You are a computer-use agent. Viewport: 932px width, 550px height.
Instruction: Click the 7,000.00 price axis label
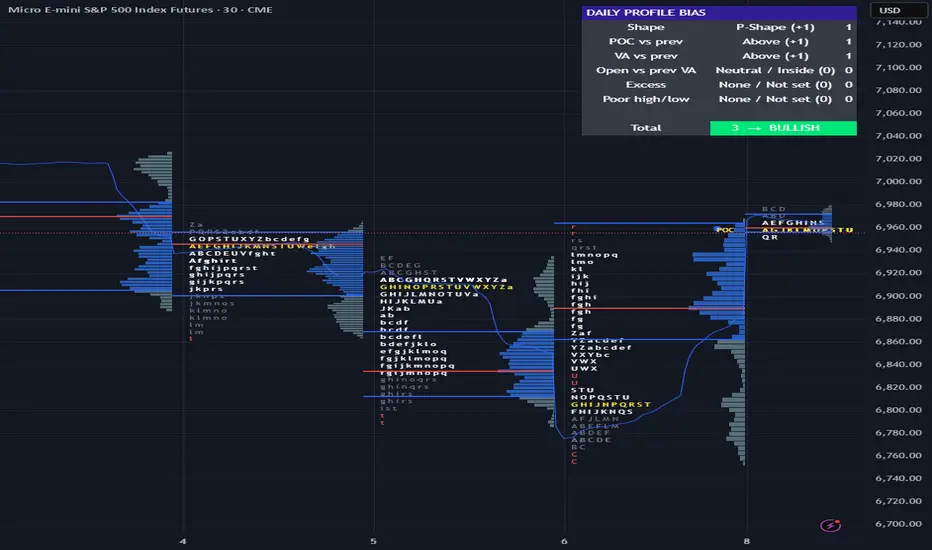point(898,181)
